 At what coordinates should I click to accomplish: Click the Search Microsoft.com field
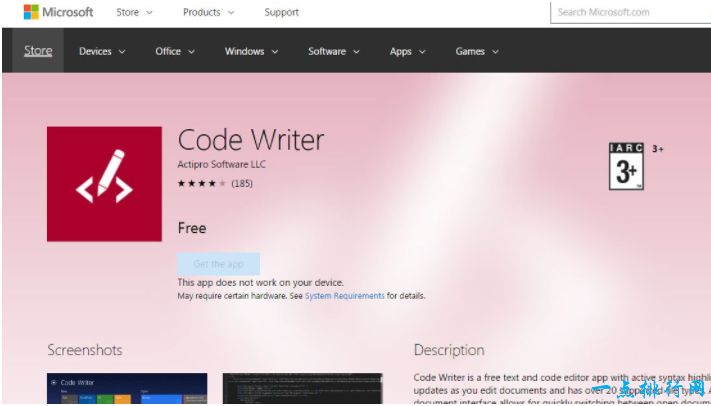[x=630, y=12]
